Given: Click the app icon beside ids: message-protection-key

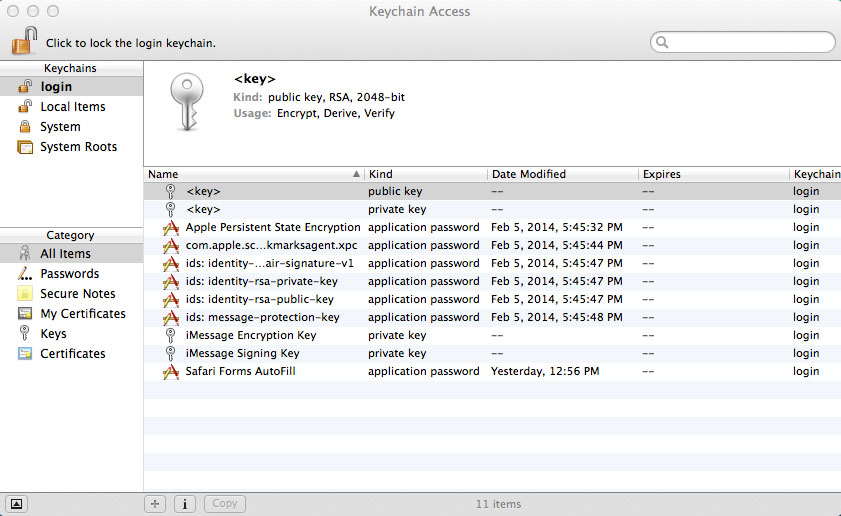Looking at the screenshot, I should click(171, 318).
